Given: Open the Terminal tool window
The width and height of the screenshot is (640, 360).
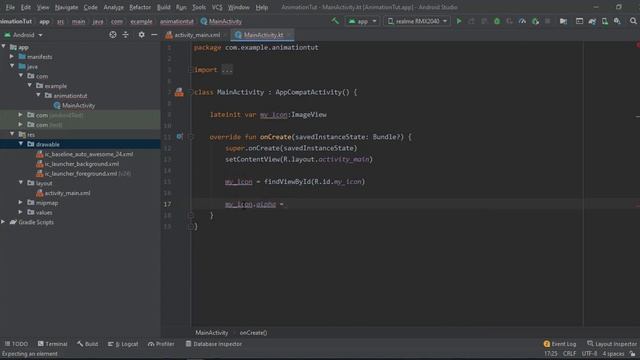Looking at the screenshot, I should pos(52,344).
